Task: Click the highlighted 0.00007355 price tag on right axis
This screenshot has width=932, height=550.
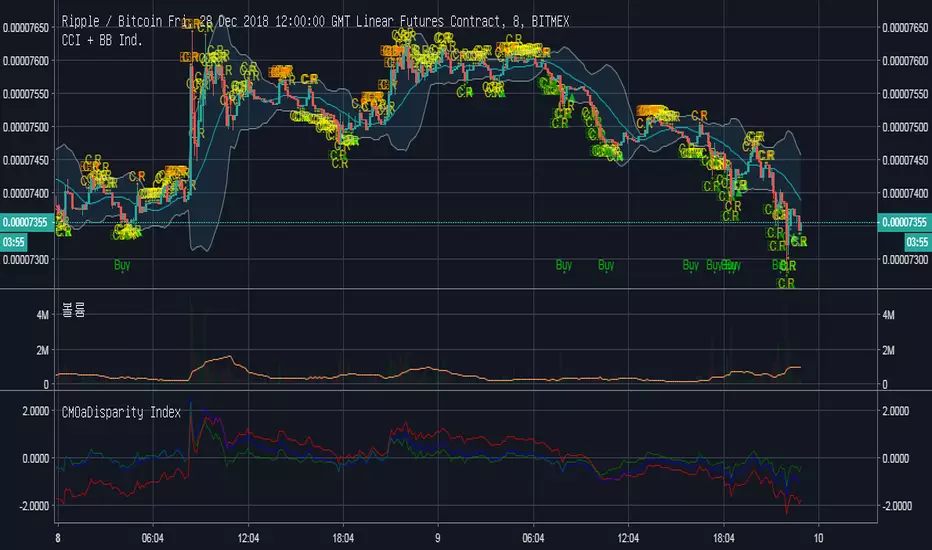Action: 904,222
